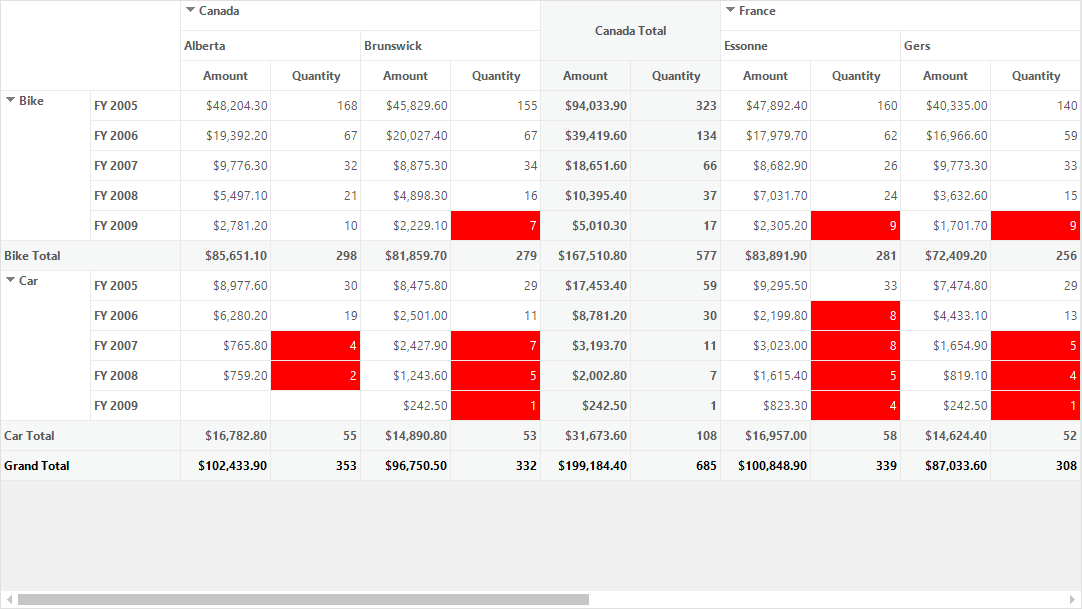Select the Car FY 2006 row header
This screenshot has height=609, width=1082.
pos(135,315)
